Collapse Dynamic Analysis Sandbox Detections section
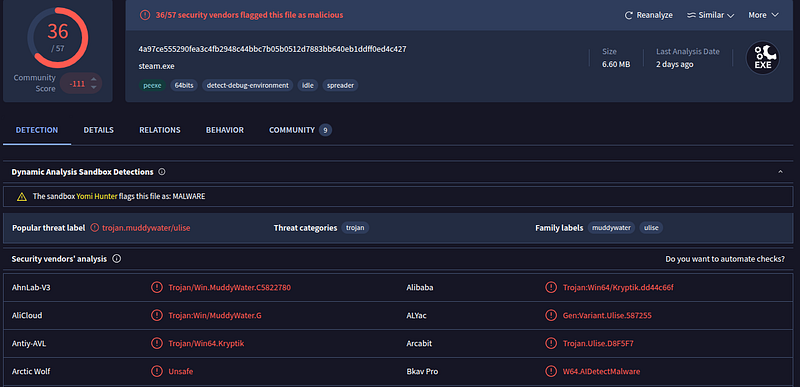Image resolution: width=800 pixels, height=387 pixels. [780, 172]
